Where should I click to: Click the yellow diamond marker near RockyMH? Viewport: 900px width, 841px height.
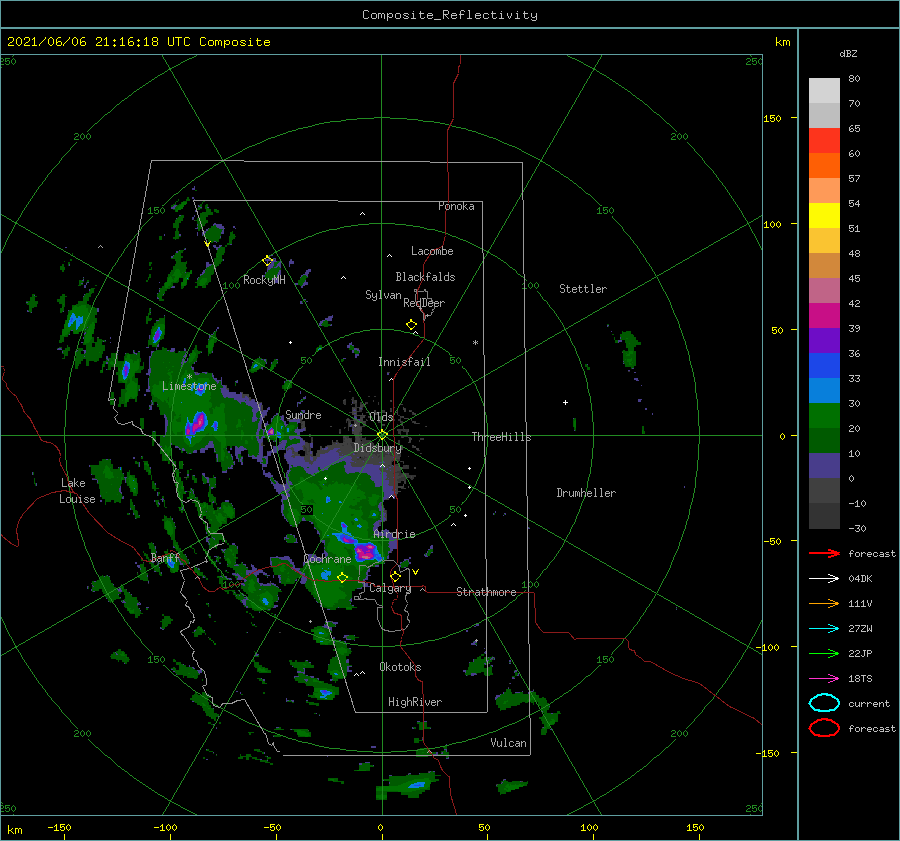click(x=267, y=261)
